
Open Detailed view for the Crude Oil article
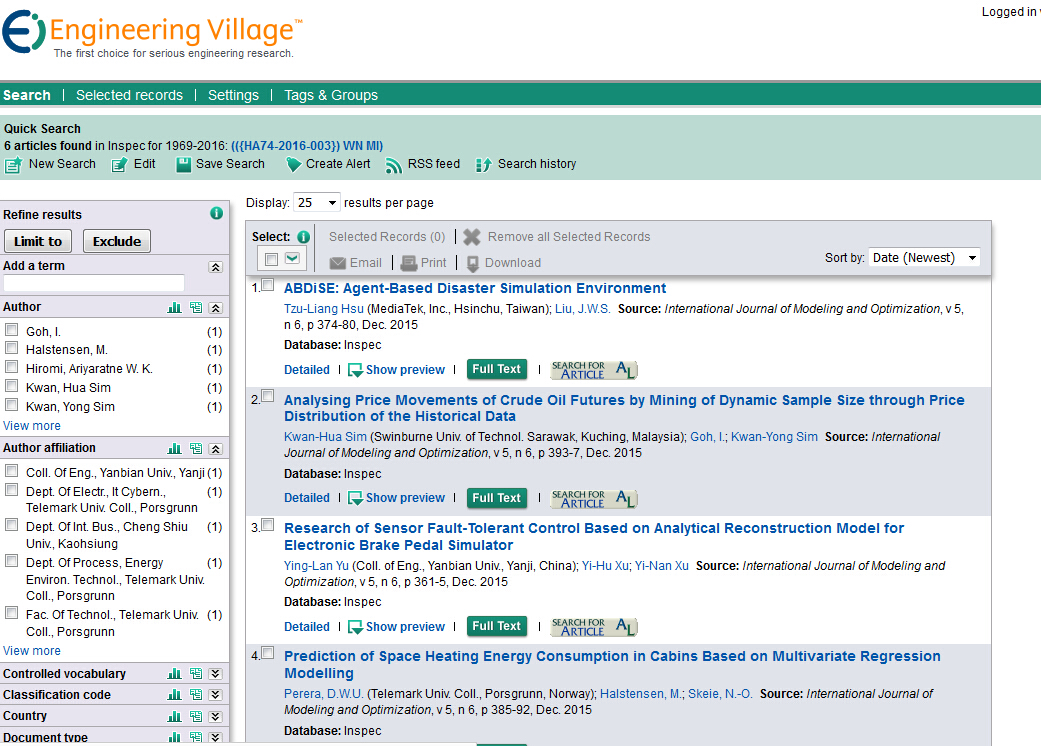307,498
